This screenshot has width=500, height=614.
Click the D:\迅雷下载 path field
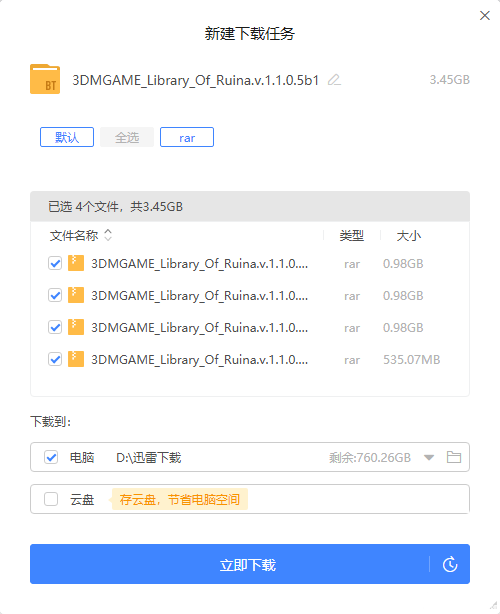[x=149, y=457]
